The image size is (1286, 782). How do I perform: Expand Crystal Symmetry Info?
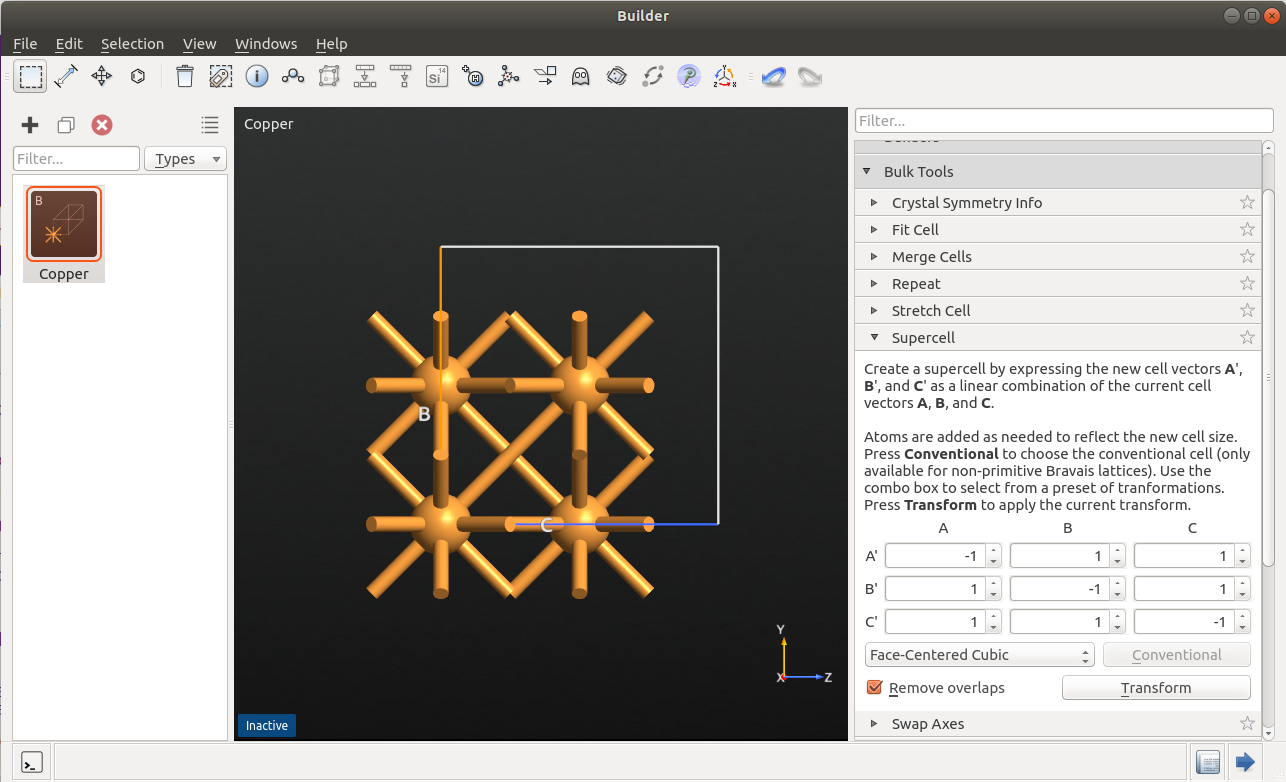click(874, 202)
